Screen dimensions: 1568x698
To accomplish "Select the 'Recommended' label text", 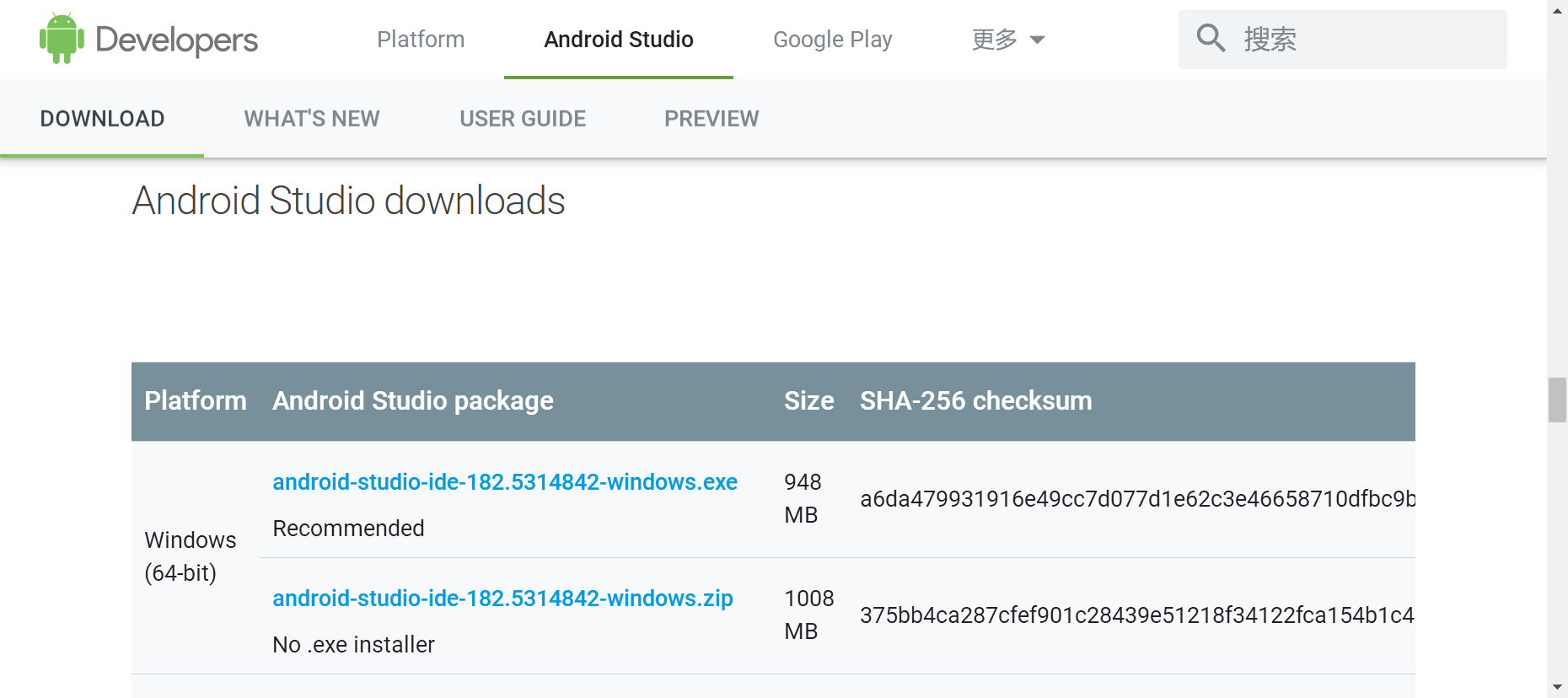I will point(348,529).
